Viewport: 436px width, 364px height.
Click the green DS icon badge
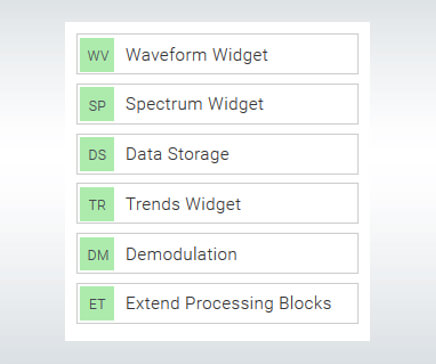pos(97,154)
